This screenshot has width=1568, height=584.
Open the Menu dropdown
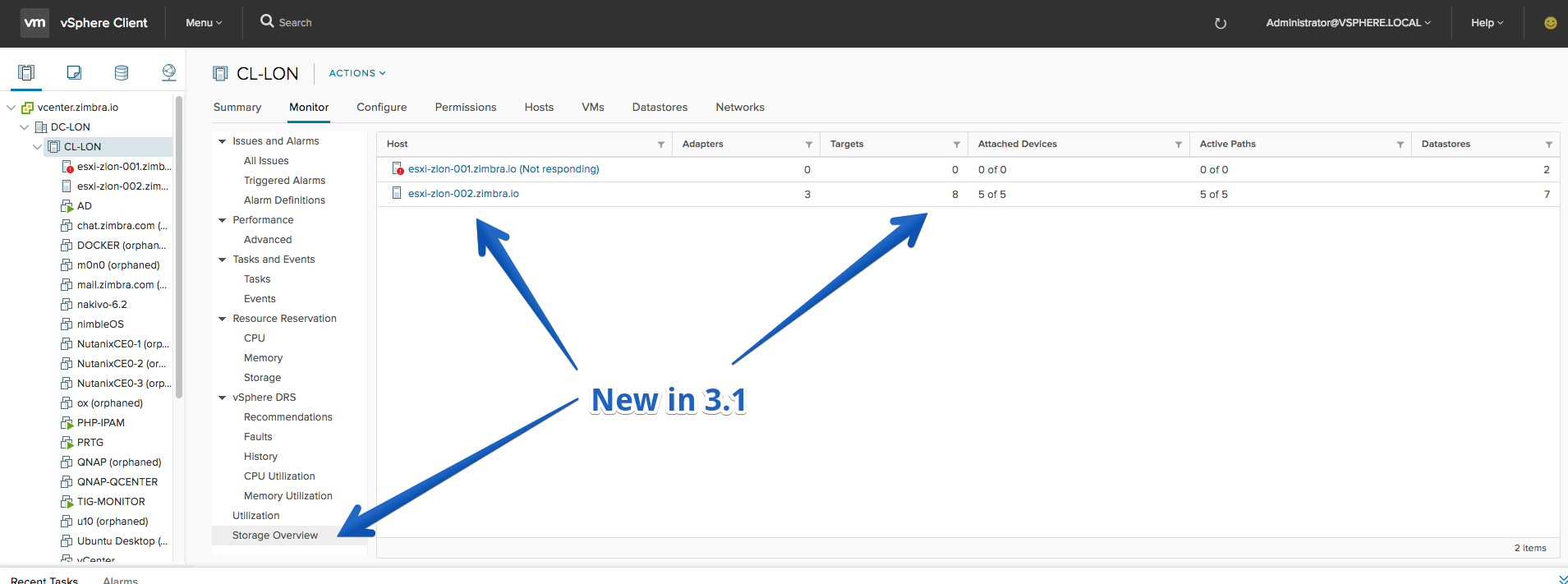[204, 23]
